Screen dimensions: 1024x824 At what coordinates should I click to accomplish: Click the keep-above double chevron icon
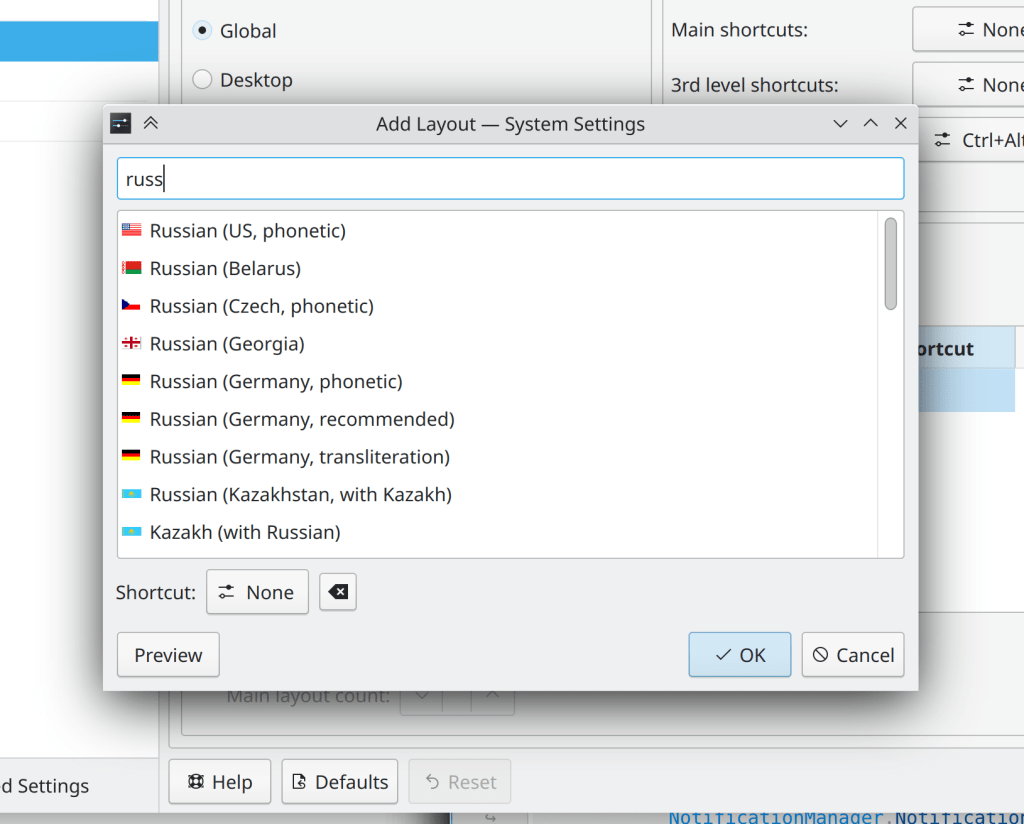tap(151, 123)
